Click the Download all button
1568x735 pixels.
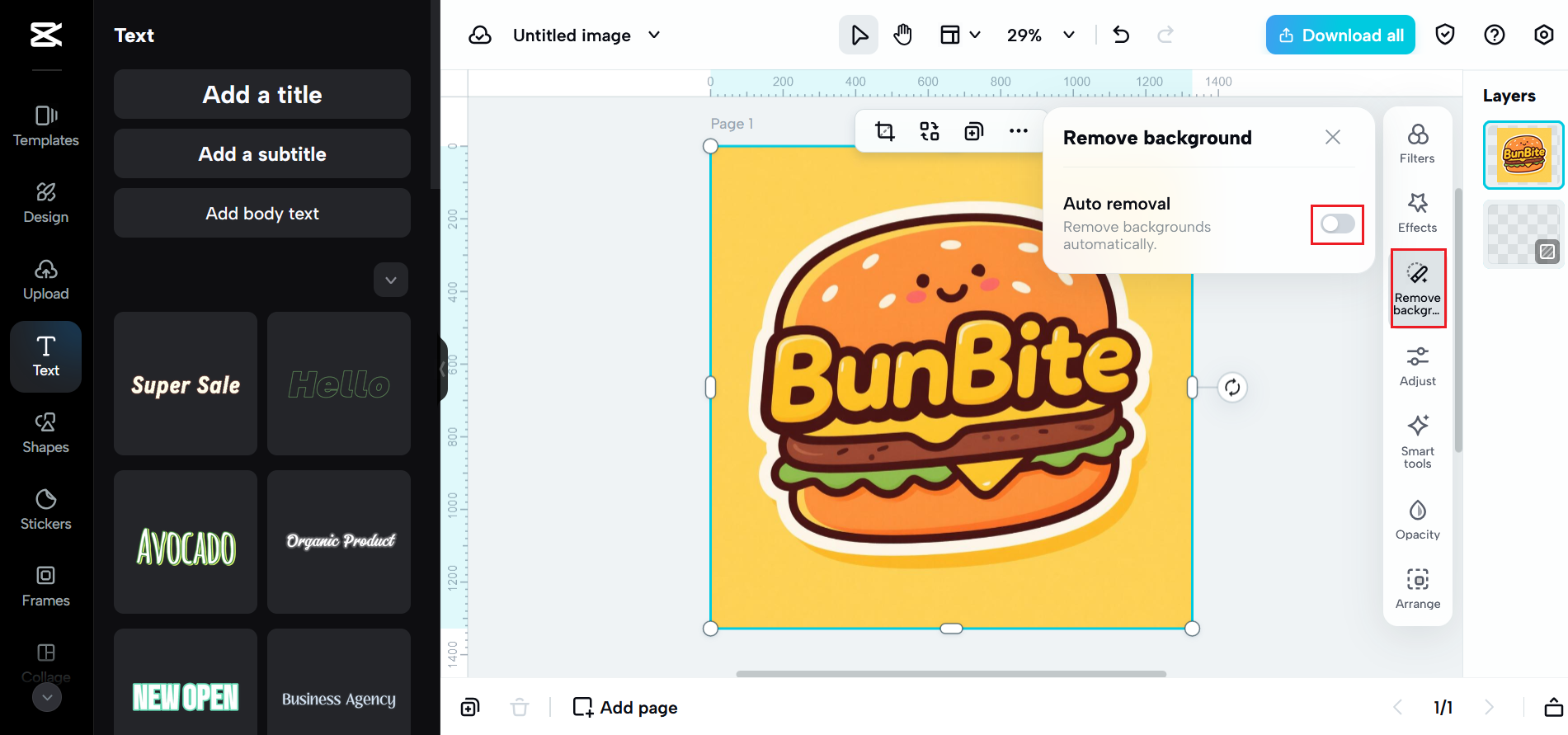coord(1340,35)
